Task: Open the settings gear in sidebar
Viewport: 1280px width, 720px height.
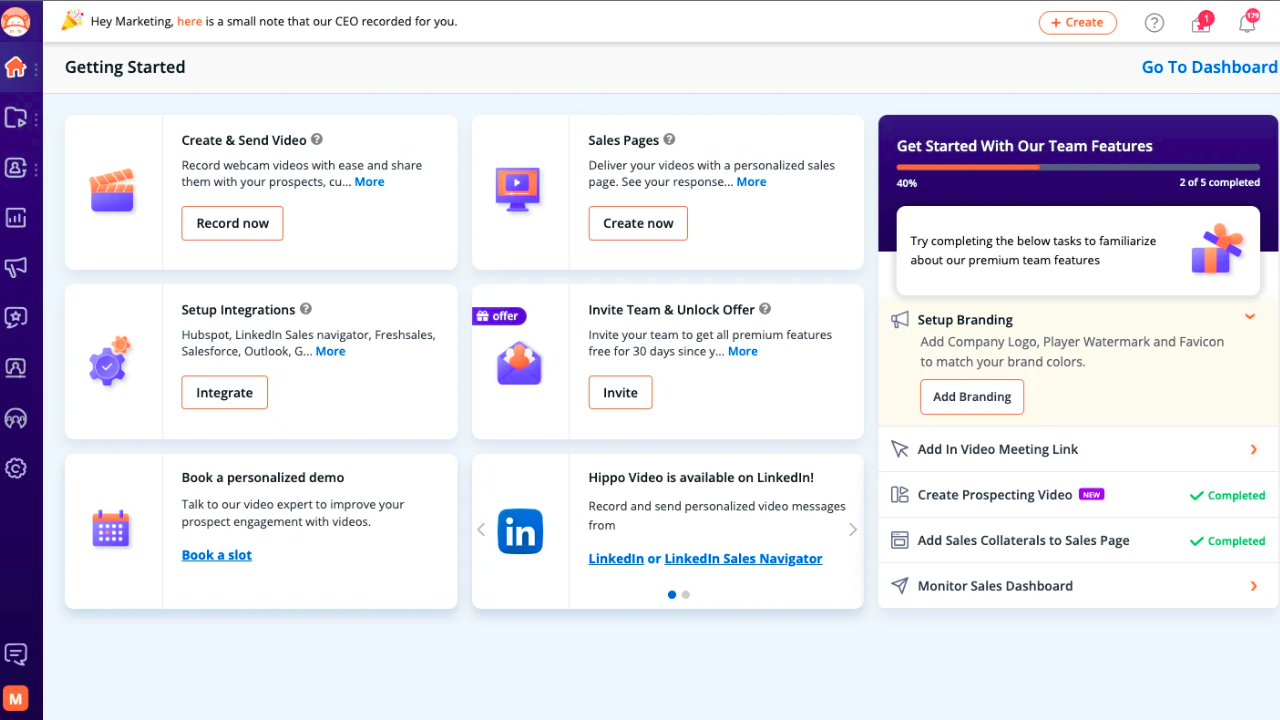Action: point(15,468)
